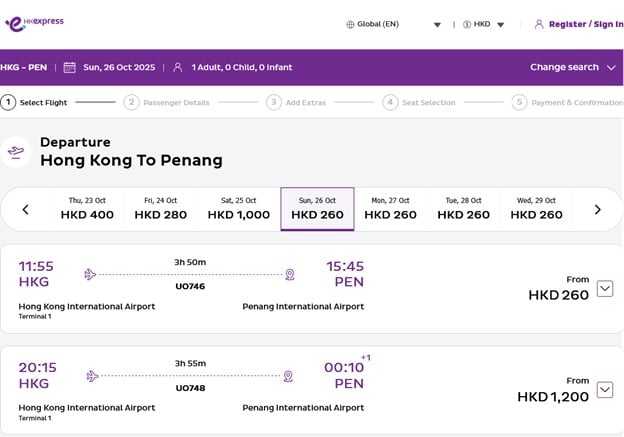Open the Global (EN) language dropdown arrow

pyautogui.click(x=437, y=25)
